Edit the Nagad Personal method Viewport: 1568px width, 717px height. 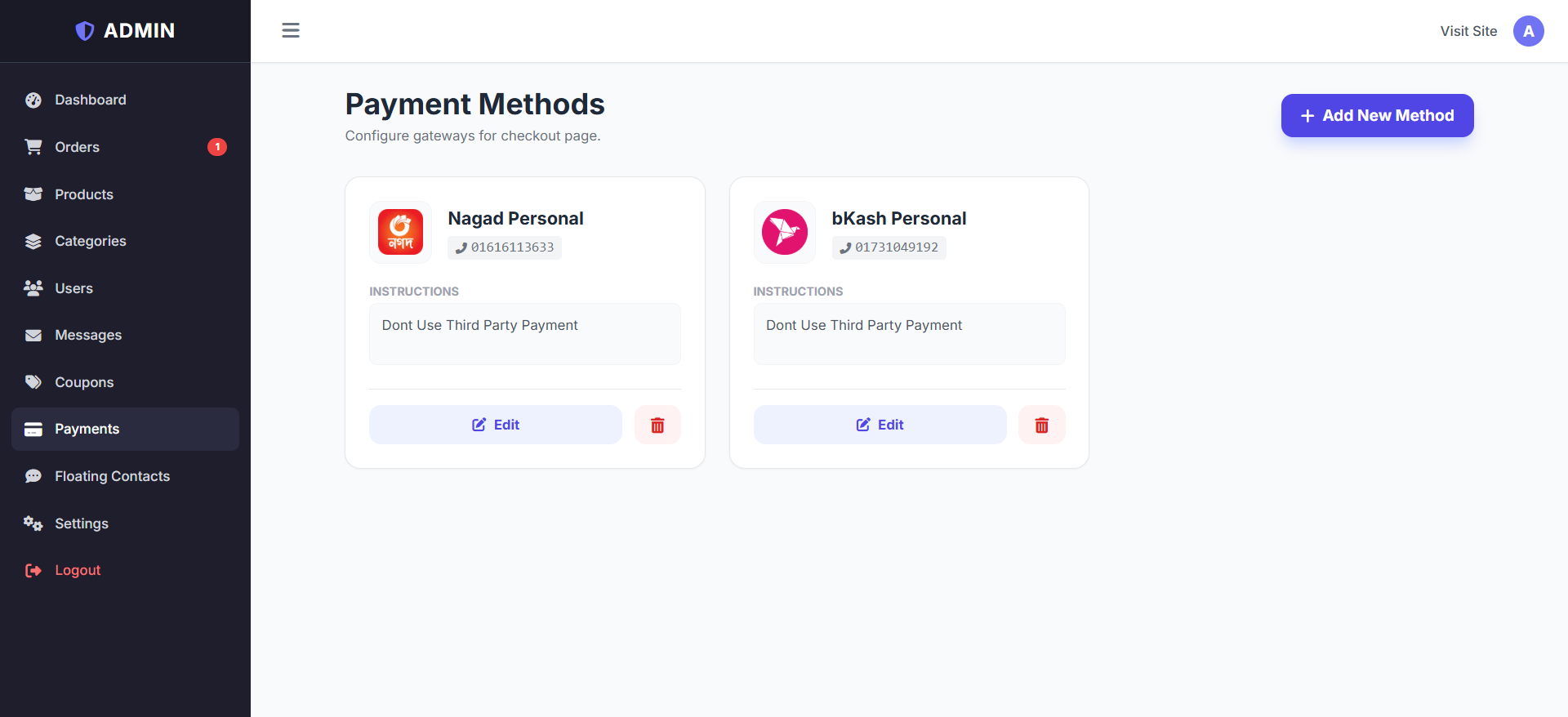coord(496,425)
